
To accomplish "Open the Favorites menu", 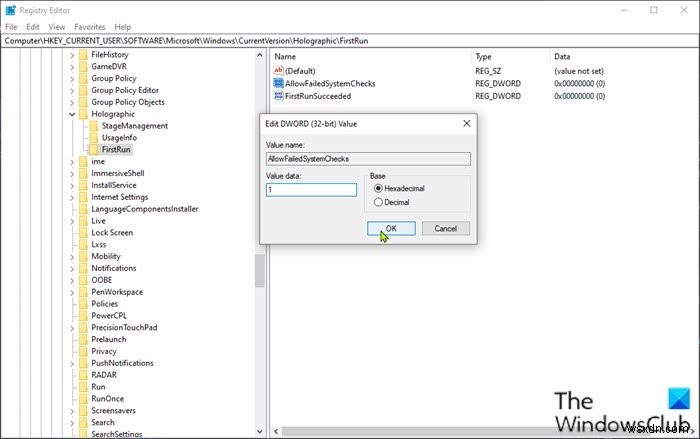I will tap(90, 27).
